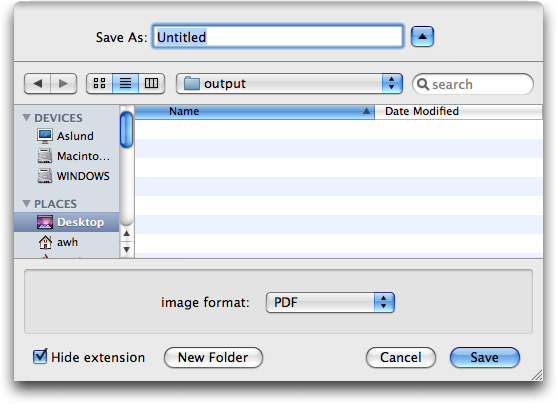Collapse the PLACES section
Image resolution: width=557 pixels, height=404 pixels.
tap(26, 203)
